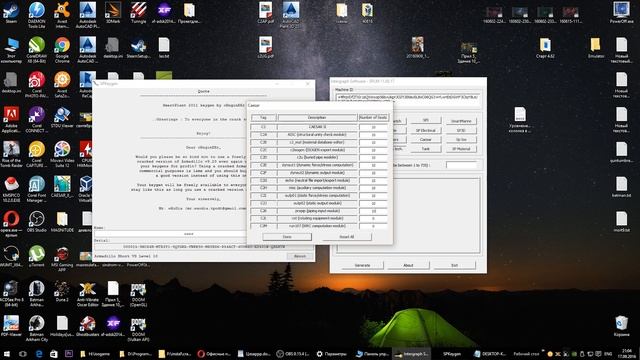This screenshot has width=640, height=360.
Task: Open the PowerOff.exe desktop icon
Action: pos(621,13)
